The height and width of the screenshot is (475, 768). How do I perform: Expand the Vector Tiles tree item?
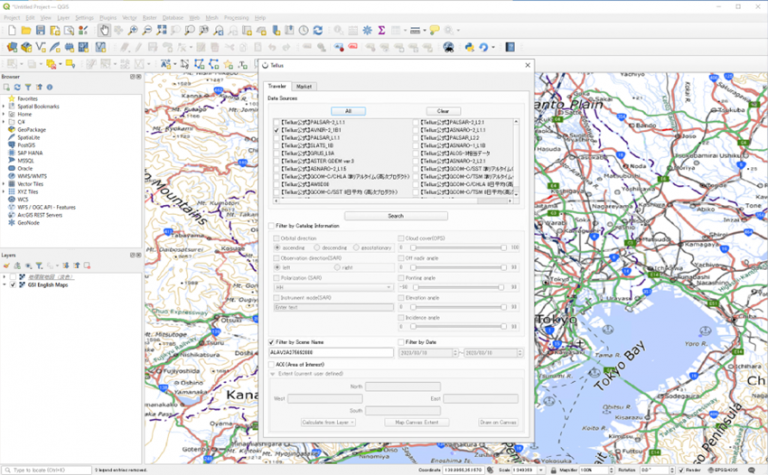[4, 184]
